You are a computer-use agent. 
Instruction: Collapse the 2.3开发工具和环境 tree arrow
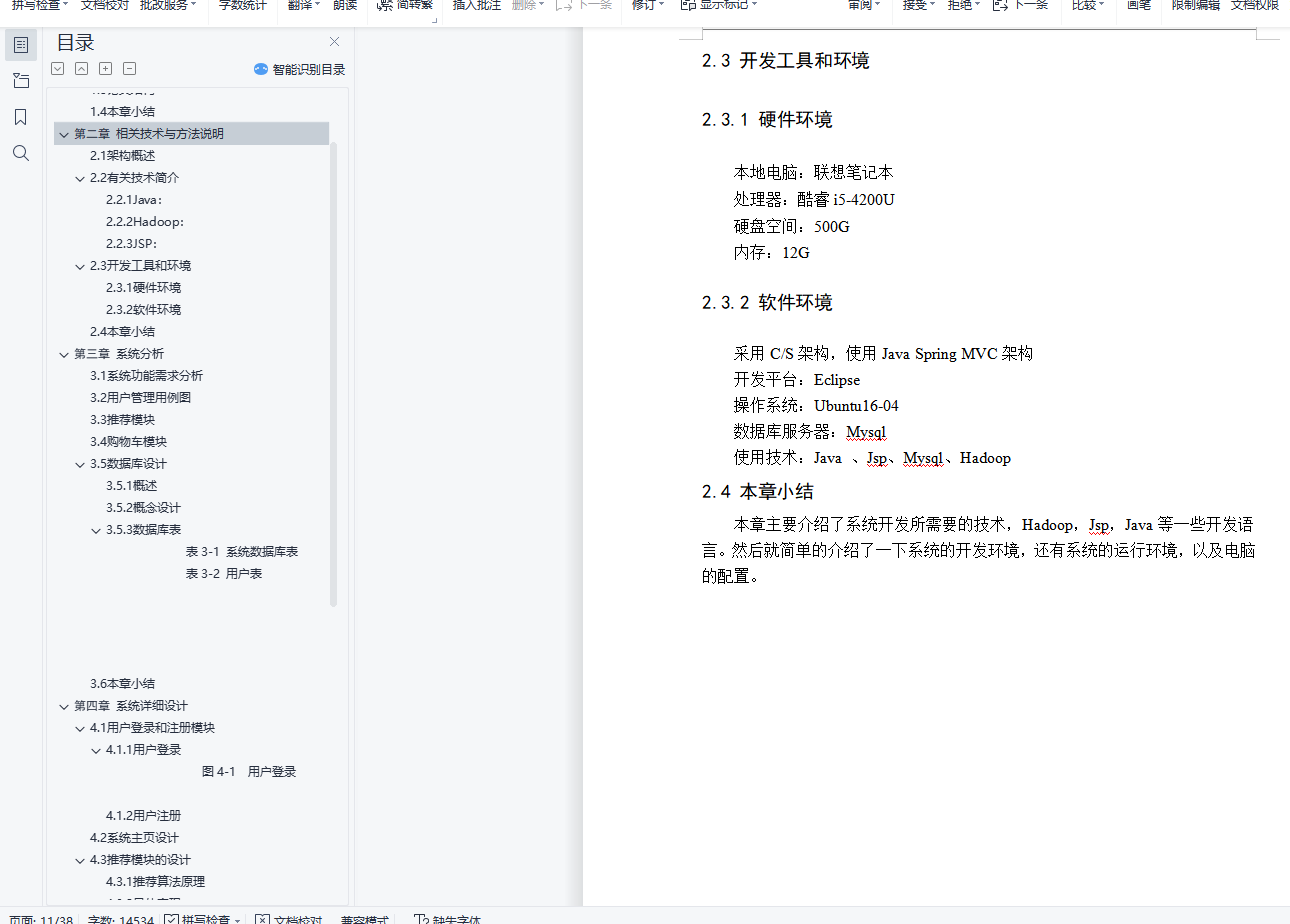[80, 266]
